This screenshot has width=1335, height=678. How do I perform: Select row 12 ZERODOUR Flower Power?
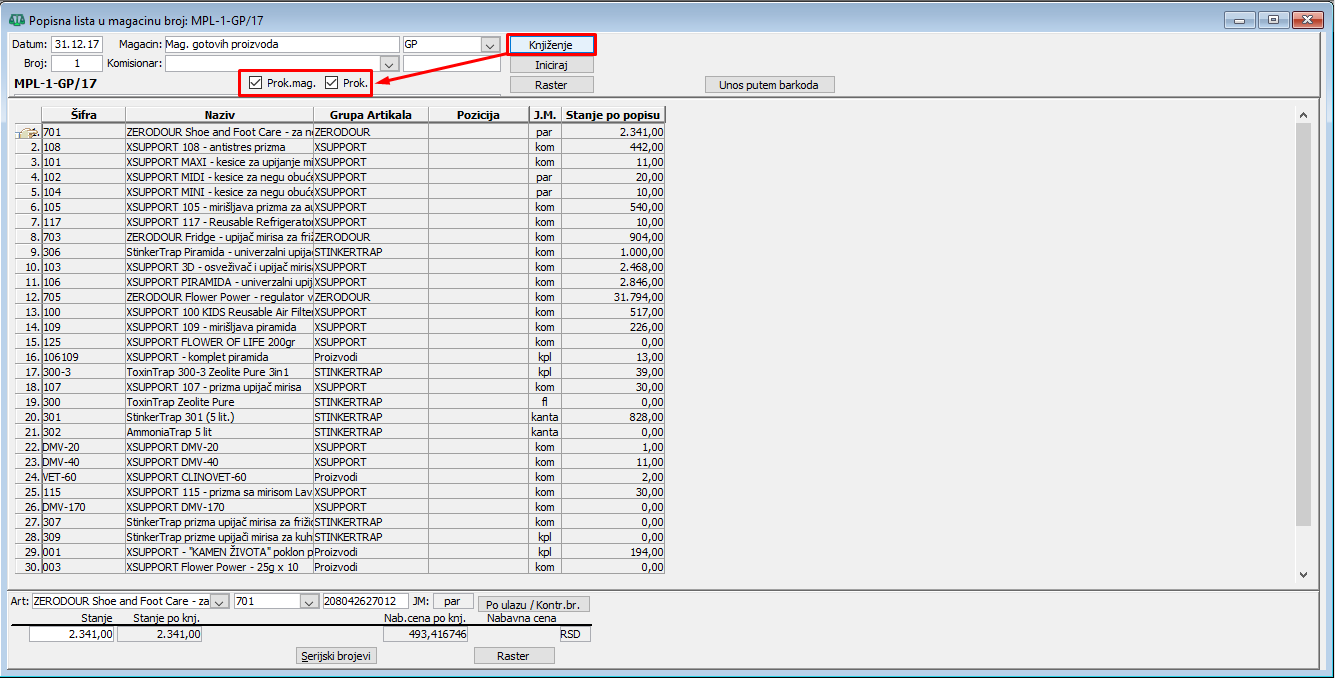pos(220,297)
